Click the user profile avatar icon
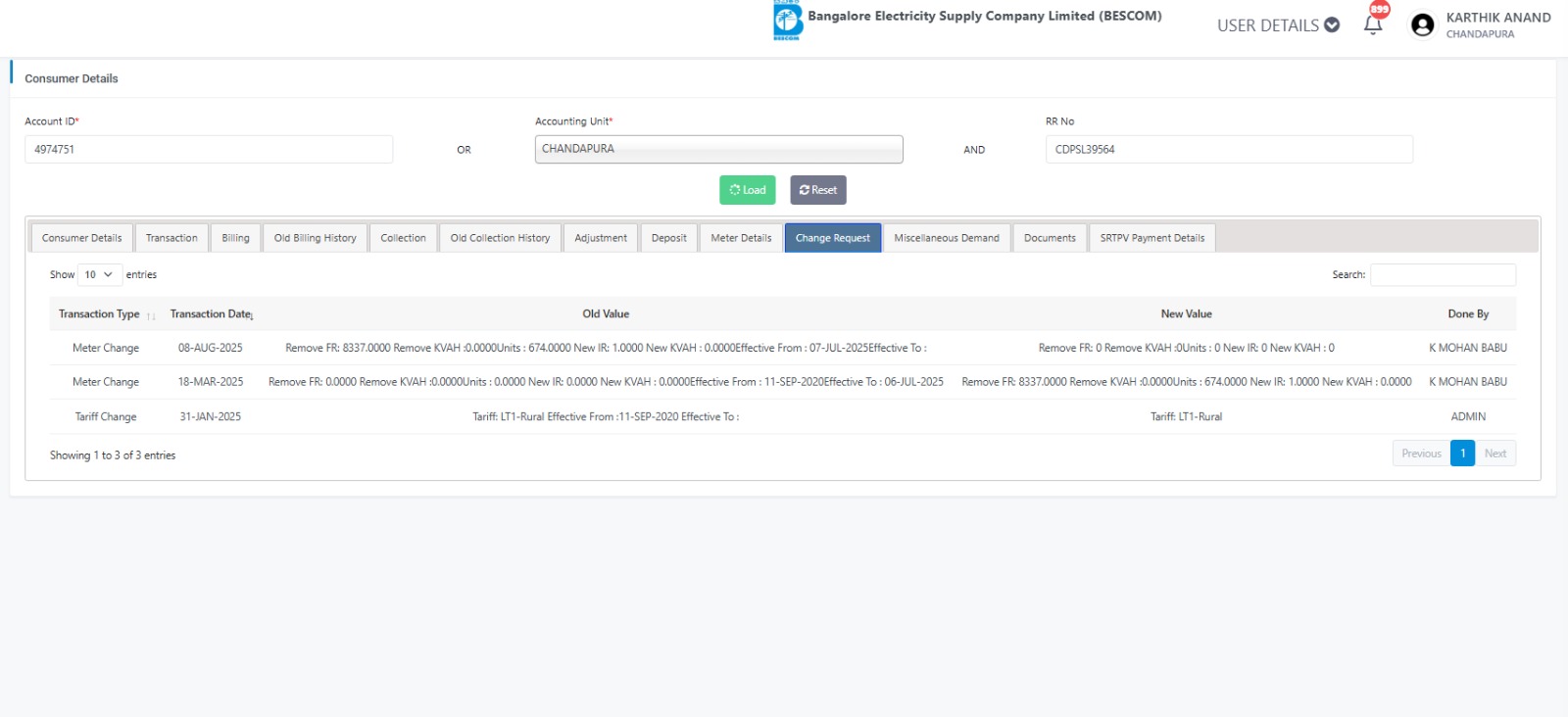 (1422, 25)
